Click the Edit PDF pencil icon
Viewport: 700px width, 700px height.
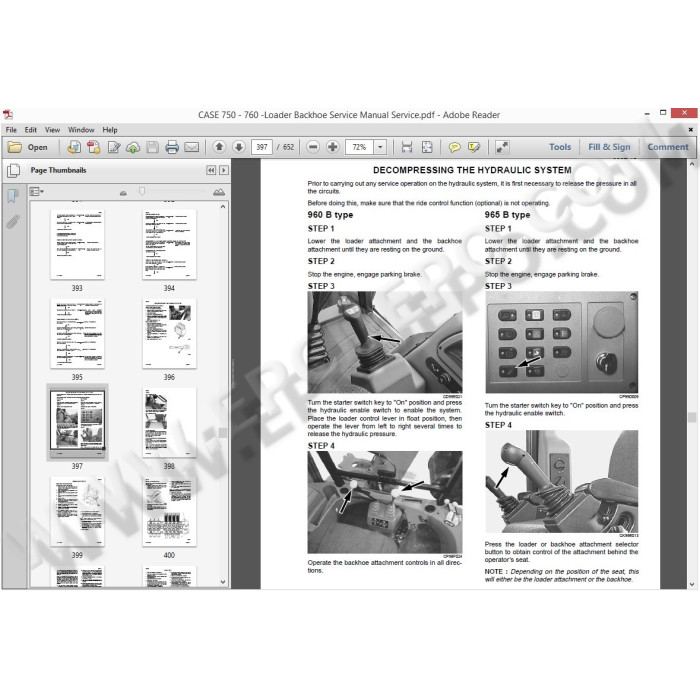click(114, 147)
